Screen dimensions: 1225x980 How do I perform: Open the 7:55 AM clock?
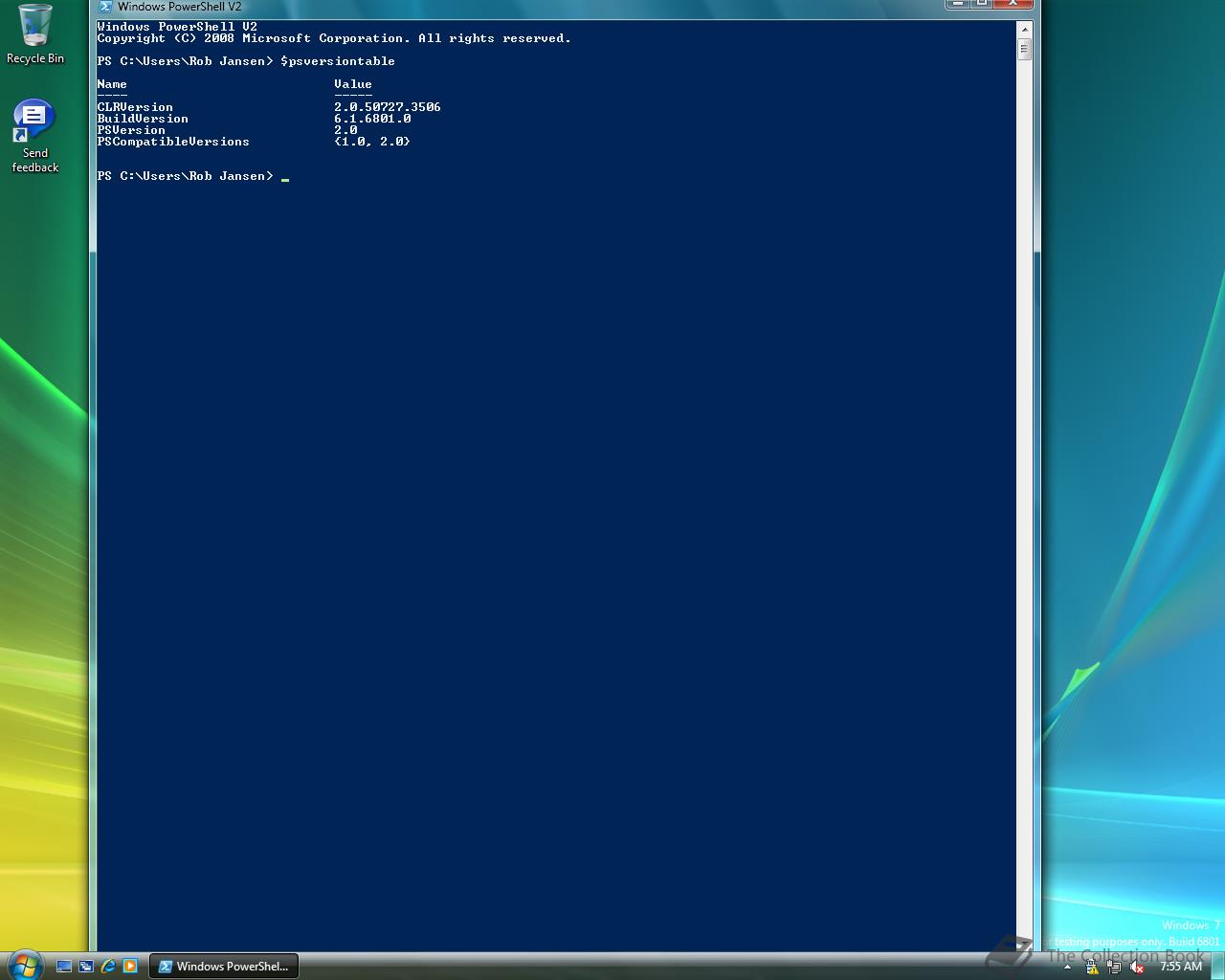(x=1180, y=967)
